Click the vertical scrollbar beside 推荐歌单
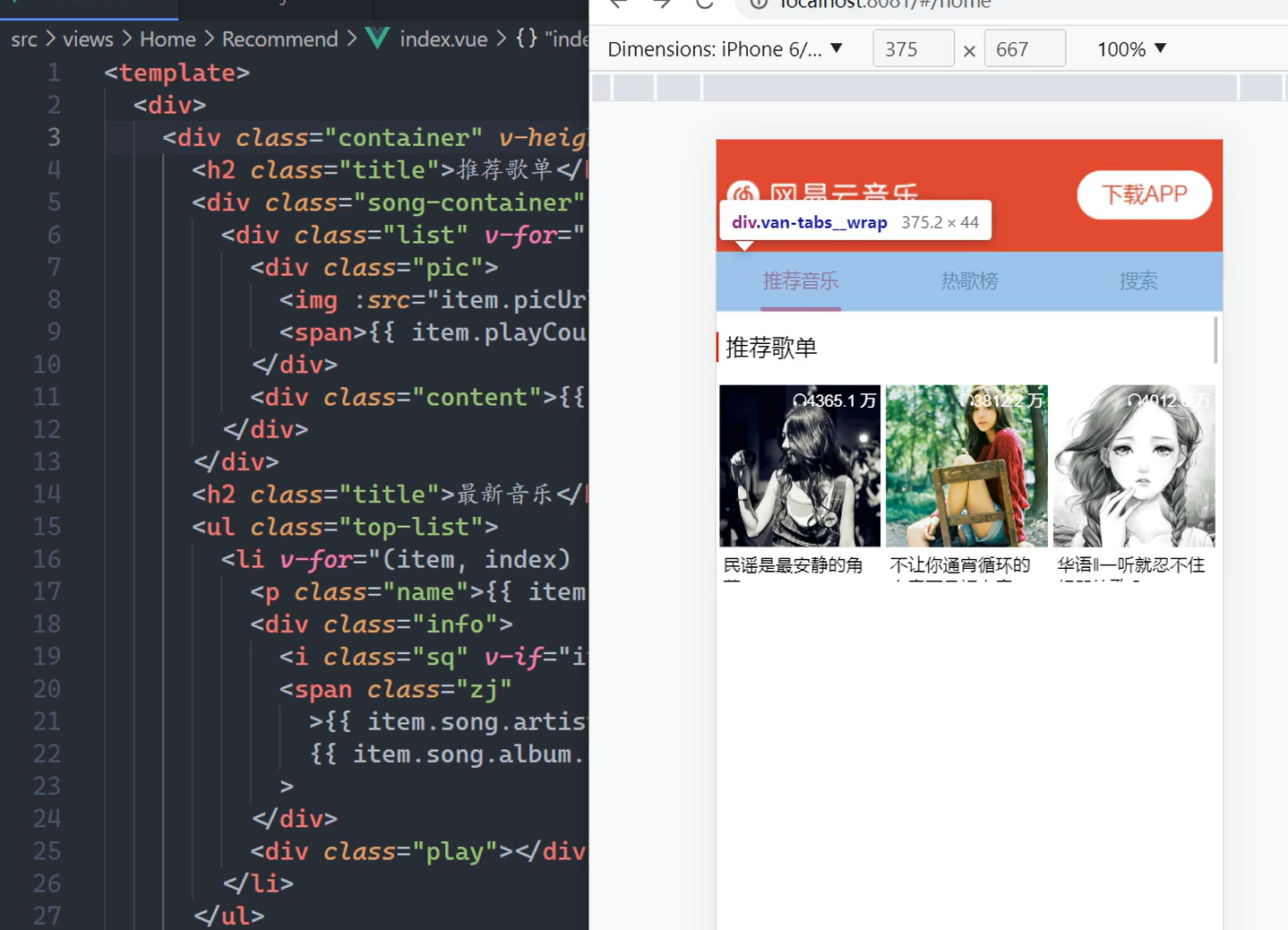This screenshot has width=1288, height=930. [1216, 340]
